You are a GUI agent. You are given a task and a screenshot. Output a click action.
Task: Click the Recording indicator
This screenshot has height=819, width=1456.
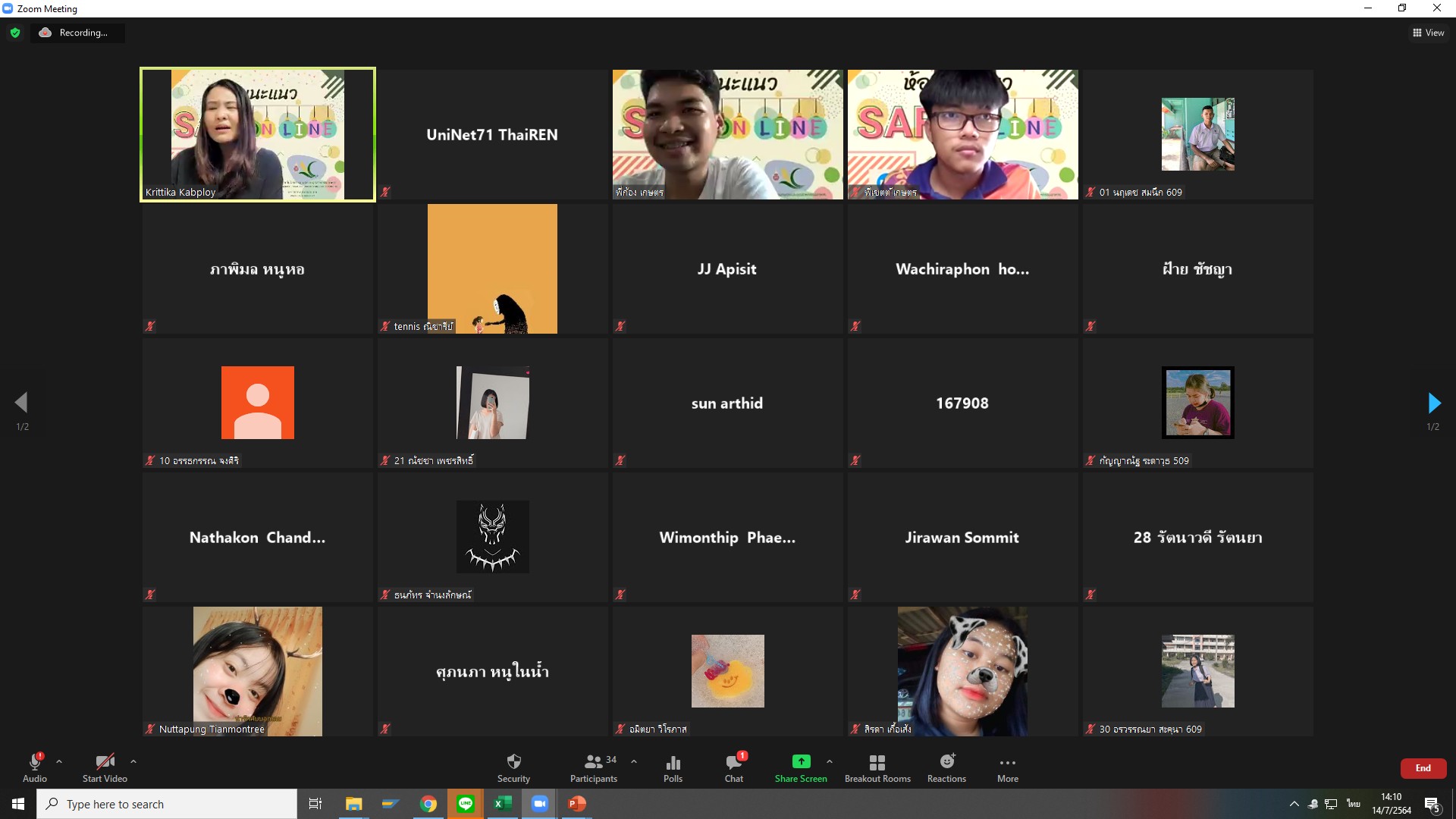(x=77, y=33)
